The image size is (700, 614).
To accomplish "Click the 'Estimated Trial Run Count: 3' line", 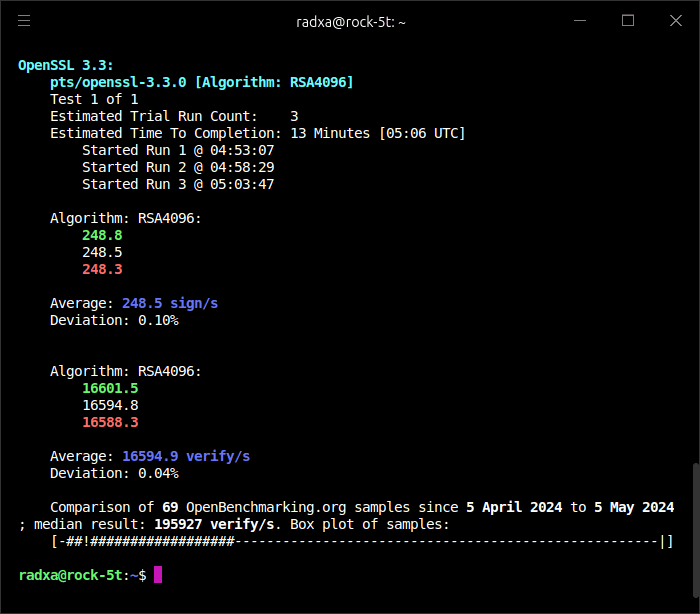I will tap(174, 116).
